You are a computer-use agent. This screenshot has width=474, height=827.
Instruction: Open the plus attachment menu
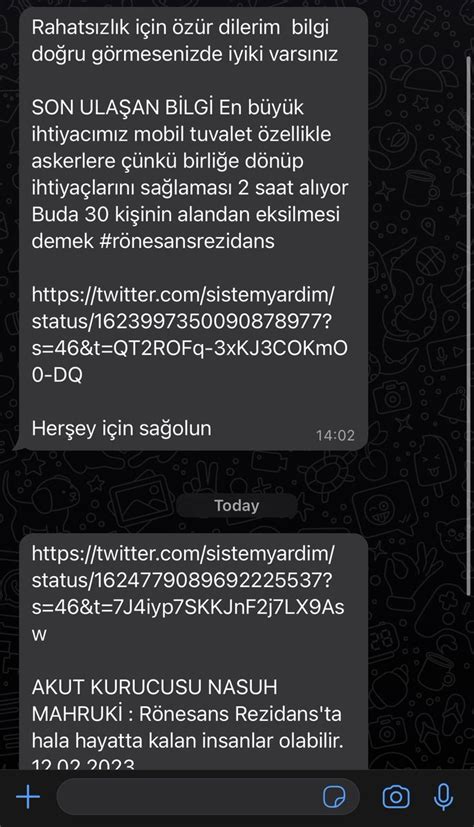click(28, 796)
